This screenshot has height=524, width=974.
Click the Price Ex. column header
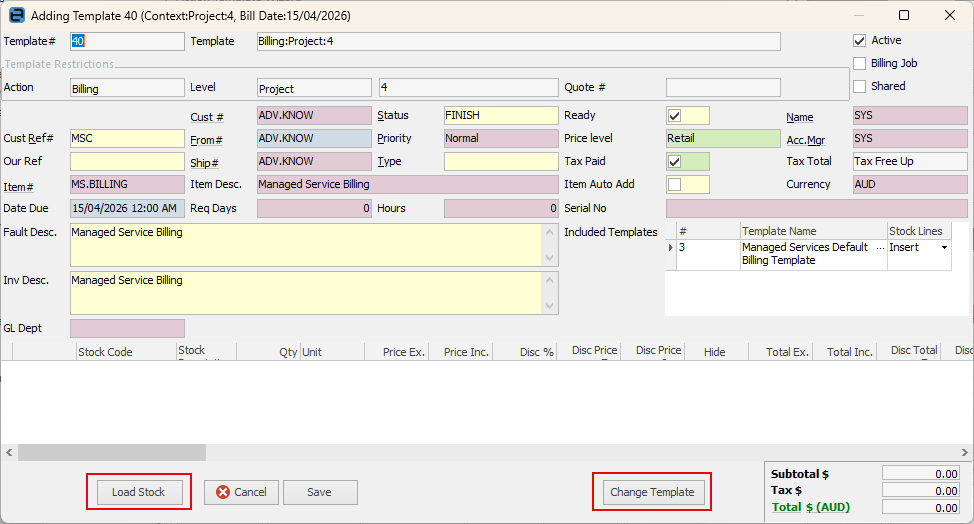[396, 352]
